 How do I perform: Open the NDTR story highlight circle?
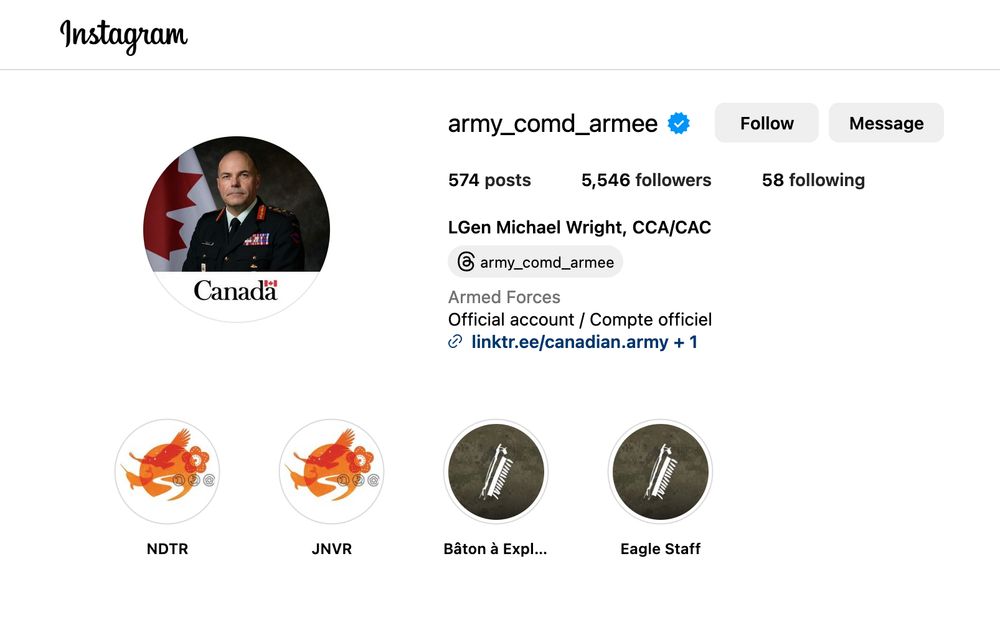[167, 471]
